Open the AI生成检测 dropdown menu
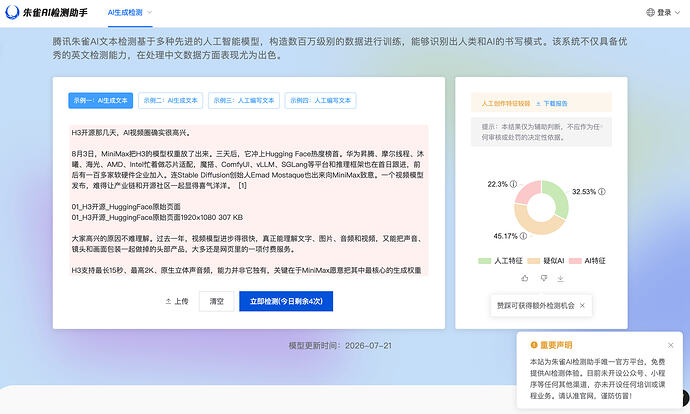 pos(130,13)
